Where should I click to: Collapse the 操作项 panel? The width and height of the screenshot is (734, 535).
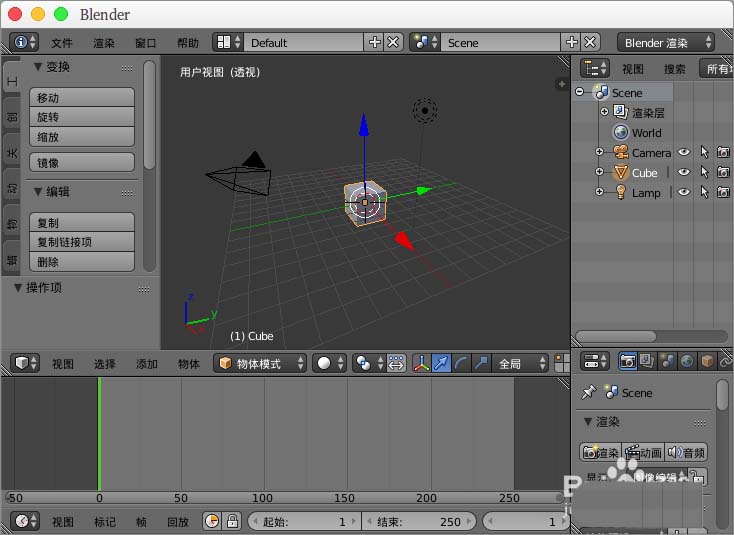pos(18,288)
